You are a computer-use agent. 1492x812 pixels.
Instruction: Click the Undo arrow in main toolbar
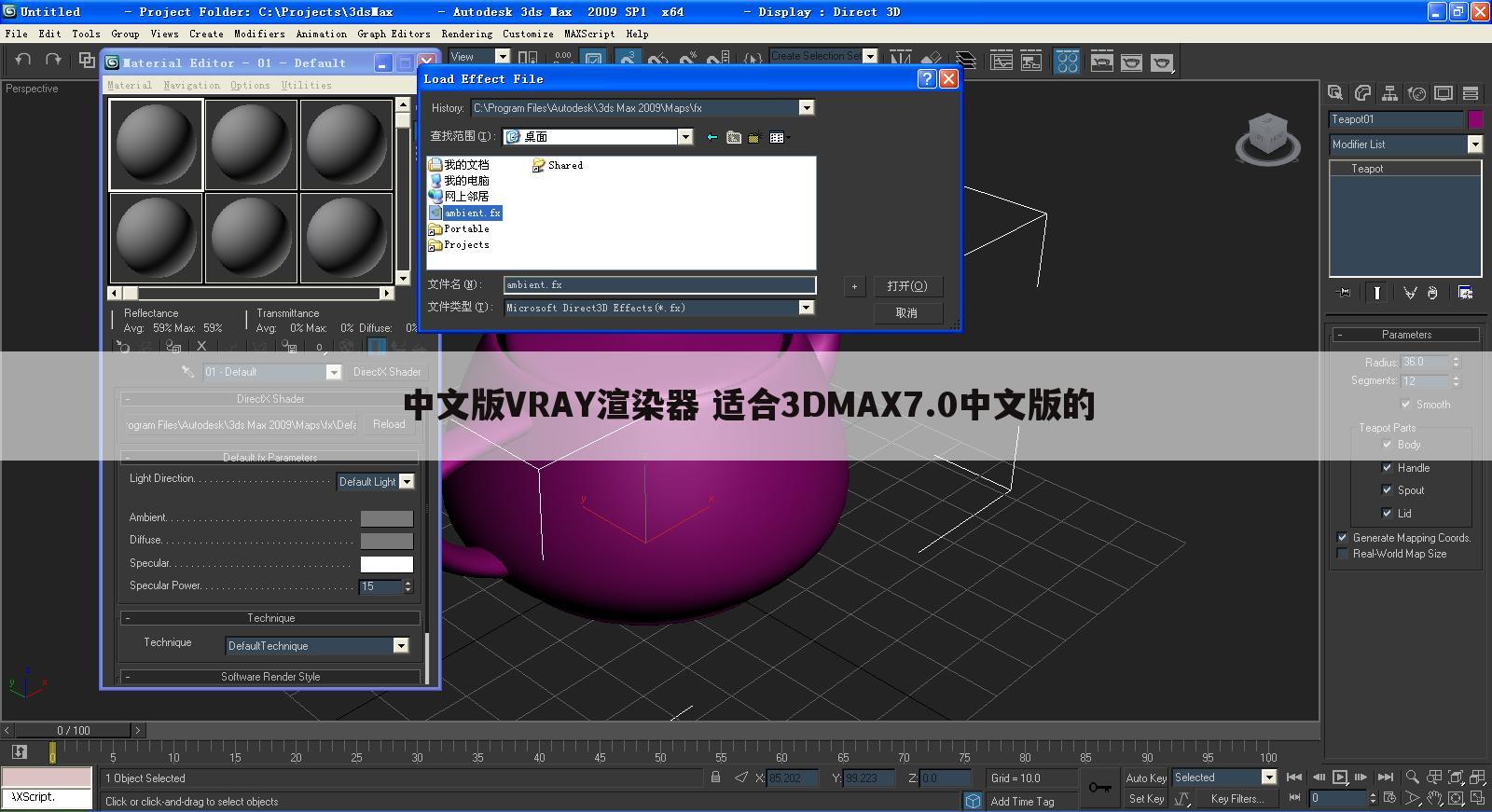(x=22, y=61)
